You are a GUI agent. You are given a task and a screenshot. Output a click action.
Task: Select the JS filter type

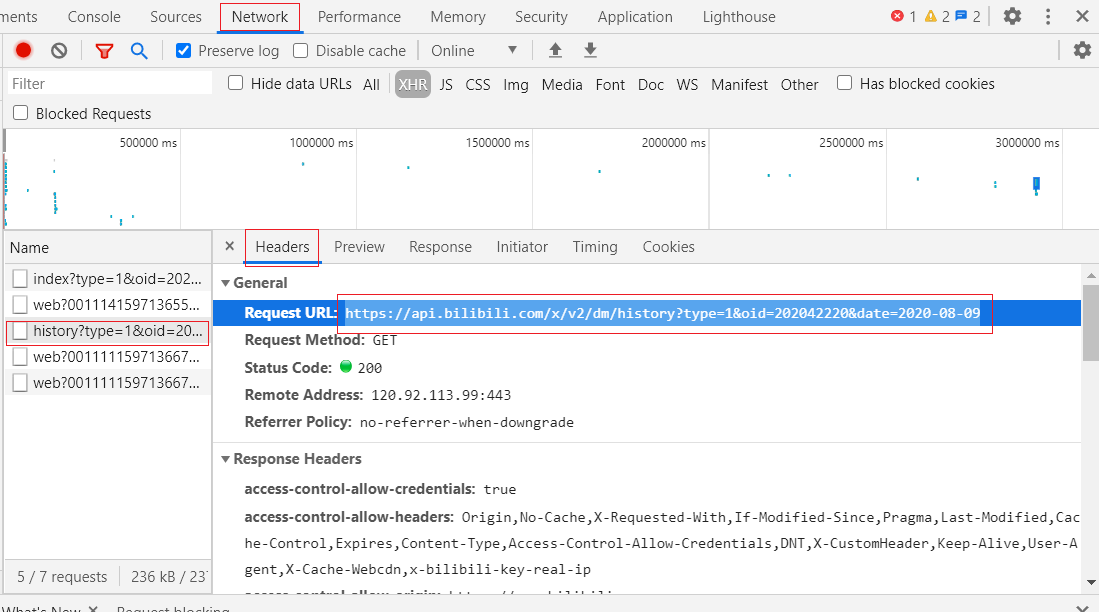click(446, 85)
